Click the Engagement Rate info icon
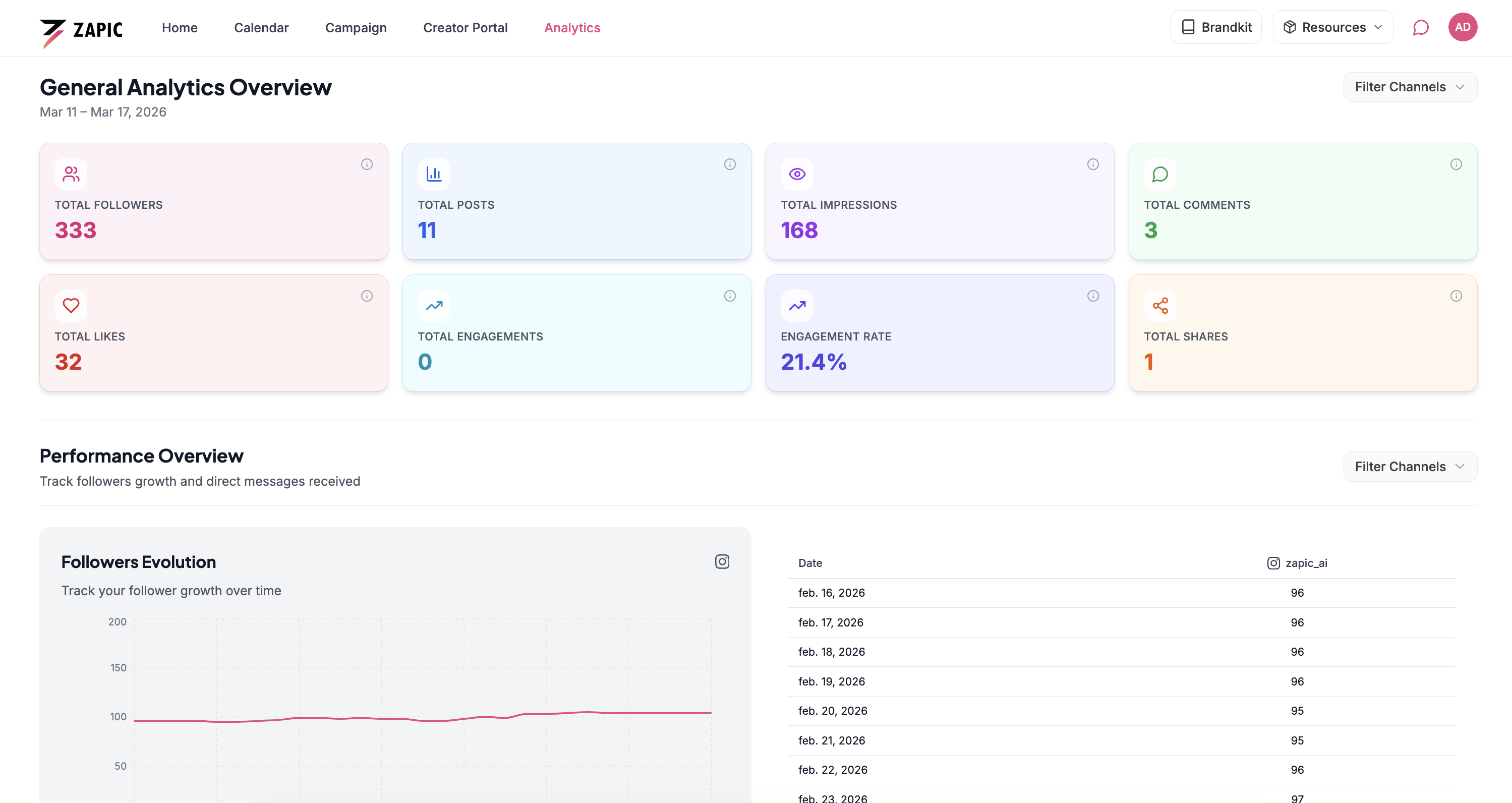This screenshot has width=1512, height=803. coord(1092,296)
